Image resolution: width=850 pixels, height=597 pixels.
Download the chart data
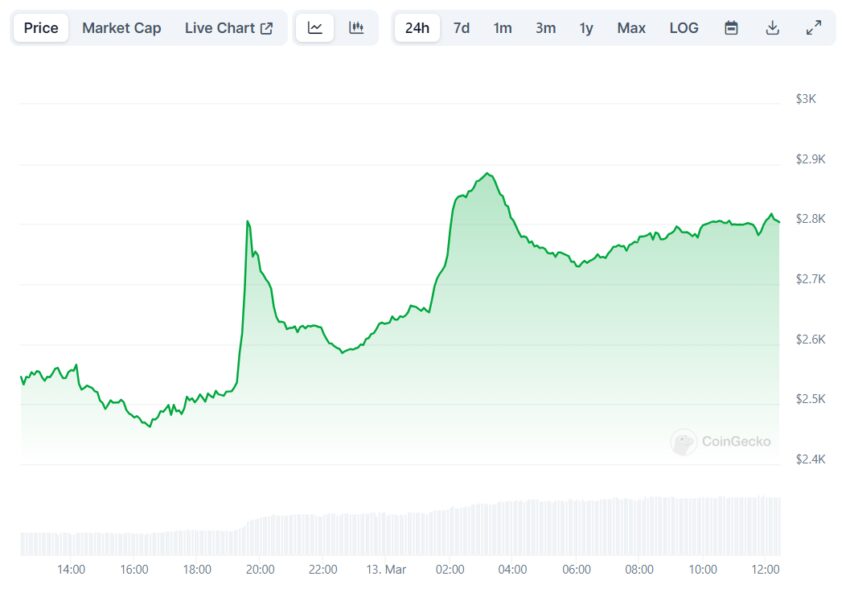[772, 28]
